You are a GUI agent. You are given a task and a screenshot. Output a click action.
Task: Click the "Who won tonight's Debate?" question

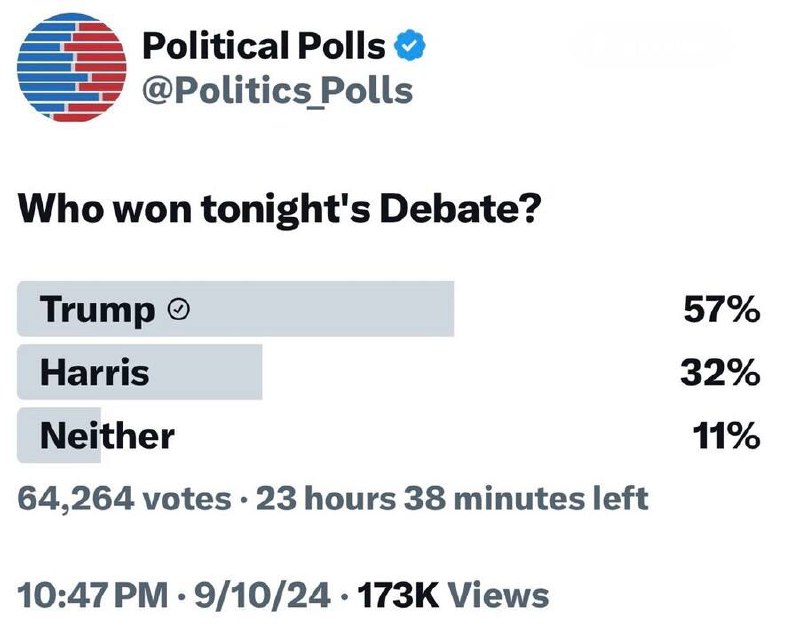(279, 209)
